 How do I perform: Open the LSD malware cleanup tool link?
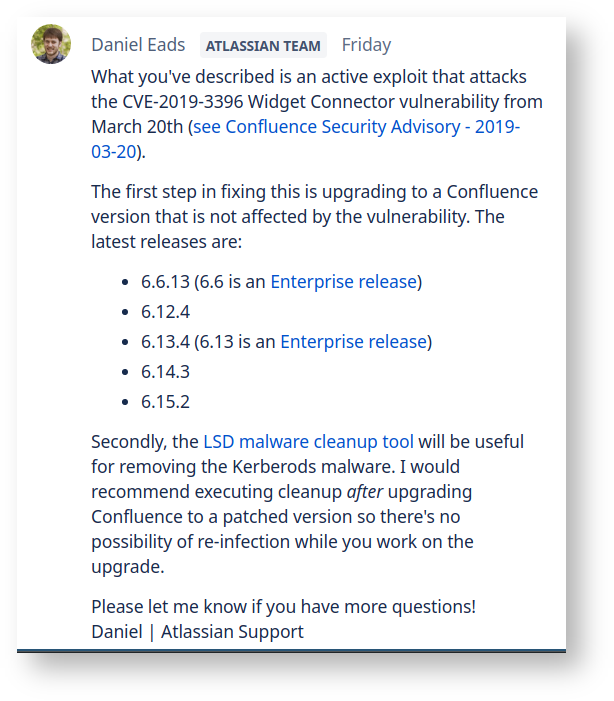point(308,442)
